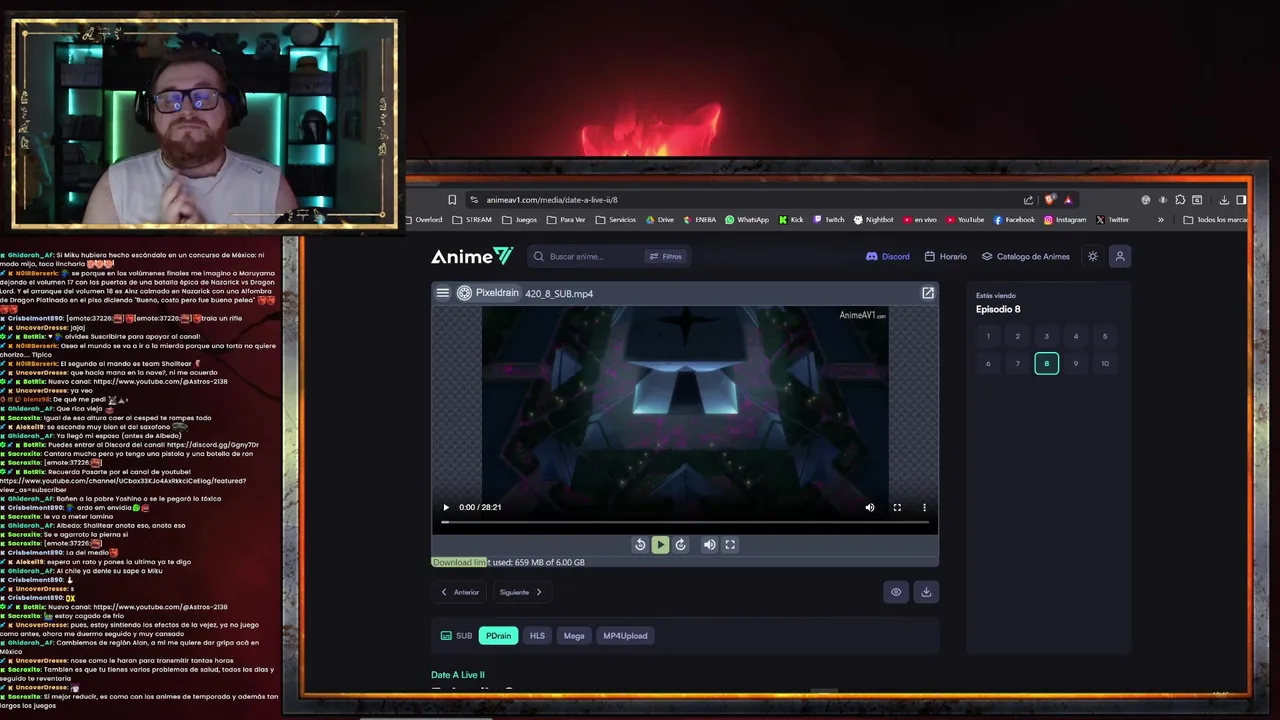
Task: Select episode 6 in the episode grid
Action: [x=988, y=363]
